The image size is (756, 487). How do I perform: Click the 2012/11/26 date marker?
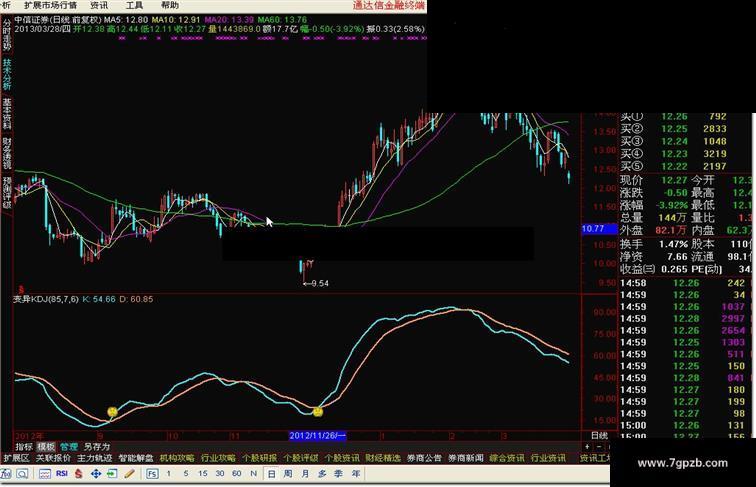317,435
